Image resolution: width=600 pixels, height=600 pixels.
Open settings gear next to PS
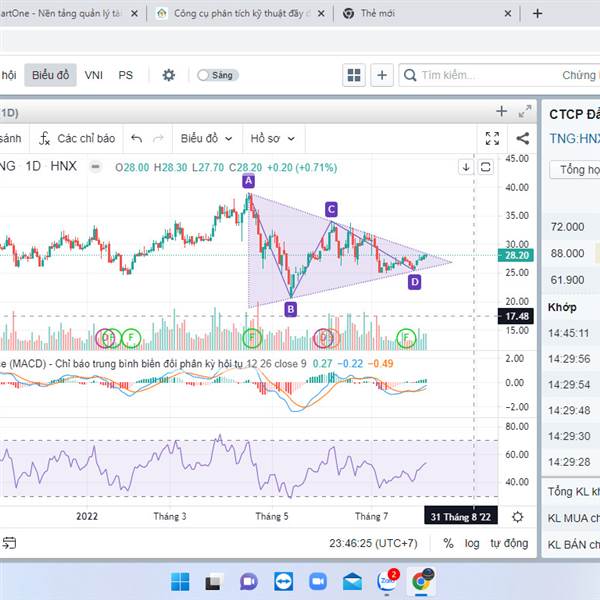pyautogui.click(x=168, y=75)
